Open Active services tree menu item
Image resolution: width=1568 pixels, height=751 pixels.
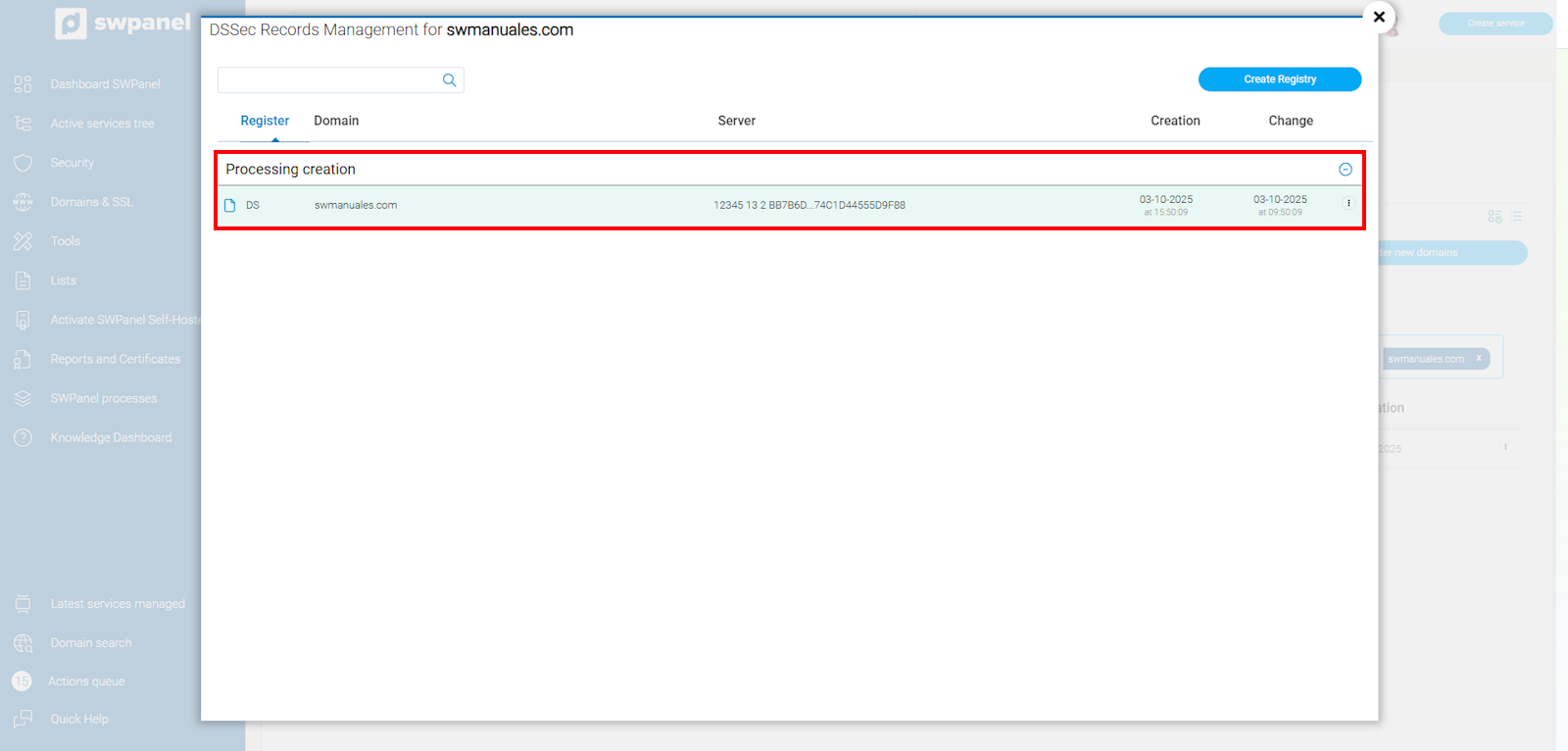coord(102,124)
